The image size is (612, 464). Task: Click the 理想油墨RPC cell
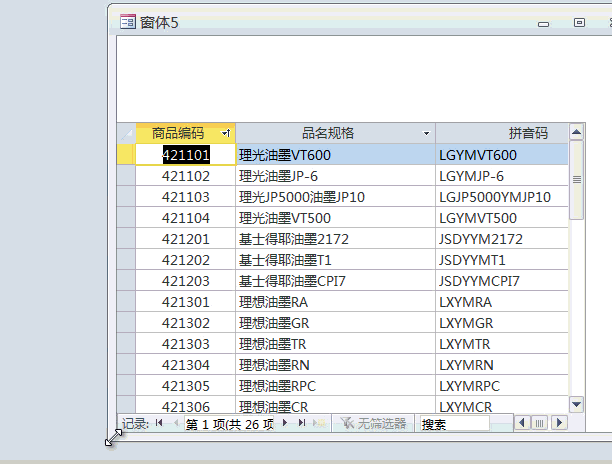336,386
